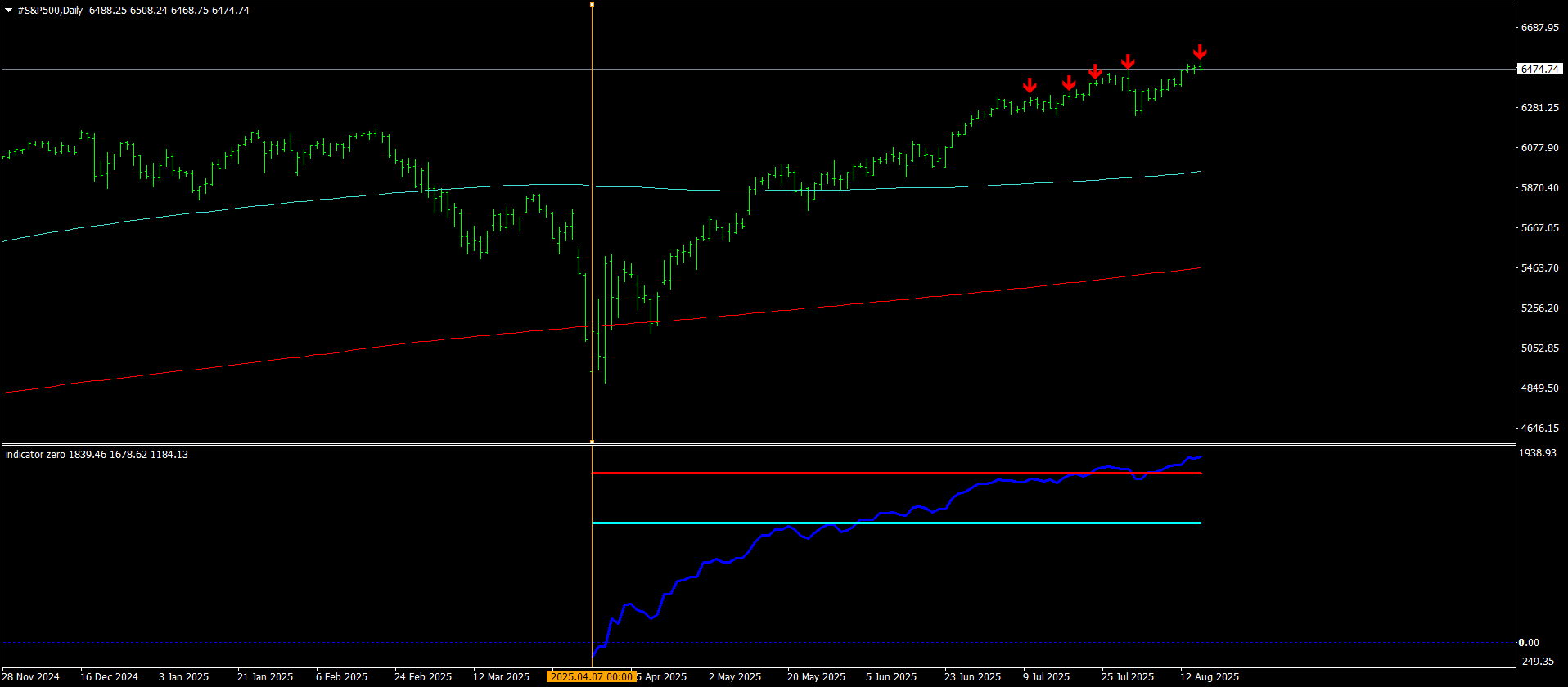Select the third red down arrow from left
1568x687 pixels.
(x=1095, y=71)
